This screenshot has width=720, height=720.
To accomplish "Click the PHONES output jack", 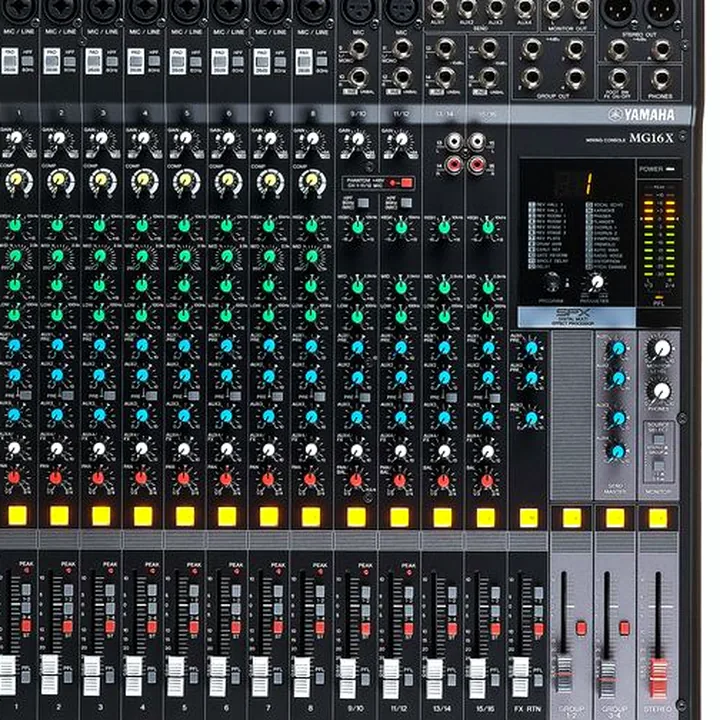I will coord(660,79).
